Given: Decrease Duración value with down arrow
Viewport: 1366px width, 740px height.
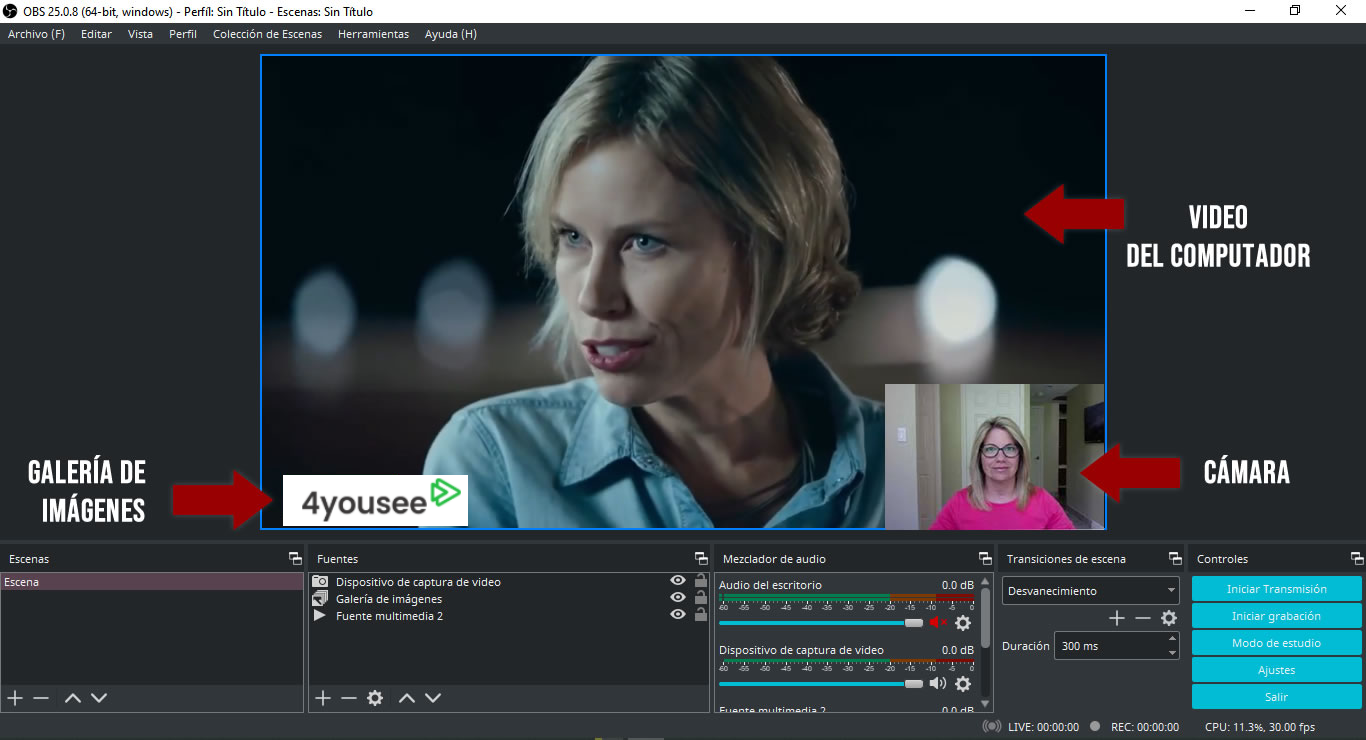Looking at the screenshot, I should 1172,653.
